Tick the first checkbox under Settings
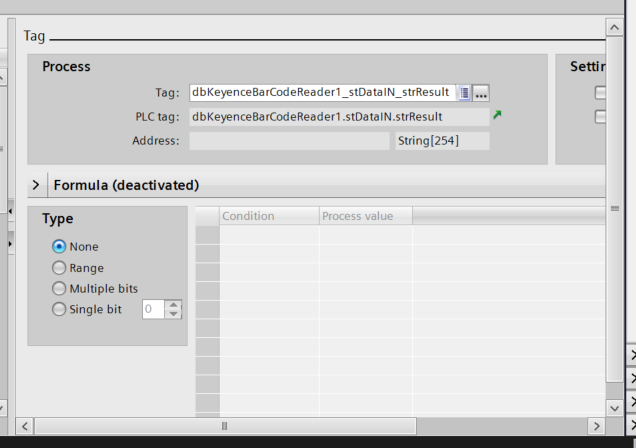The width and height of the screenshot is (636, 448). click(600, 93)
